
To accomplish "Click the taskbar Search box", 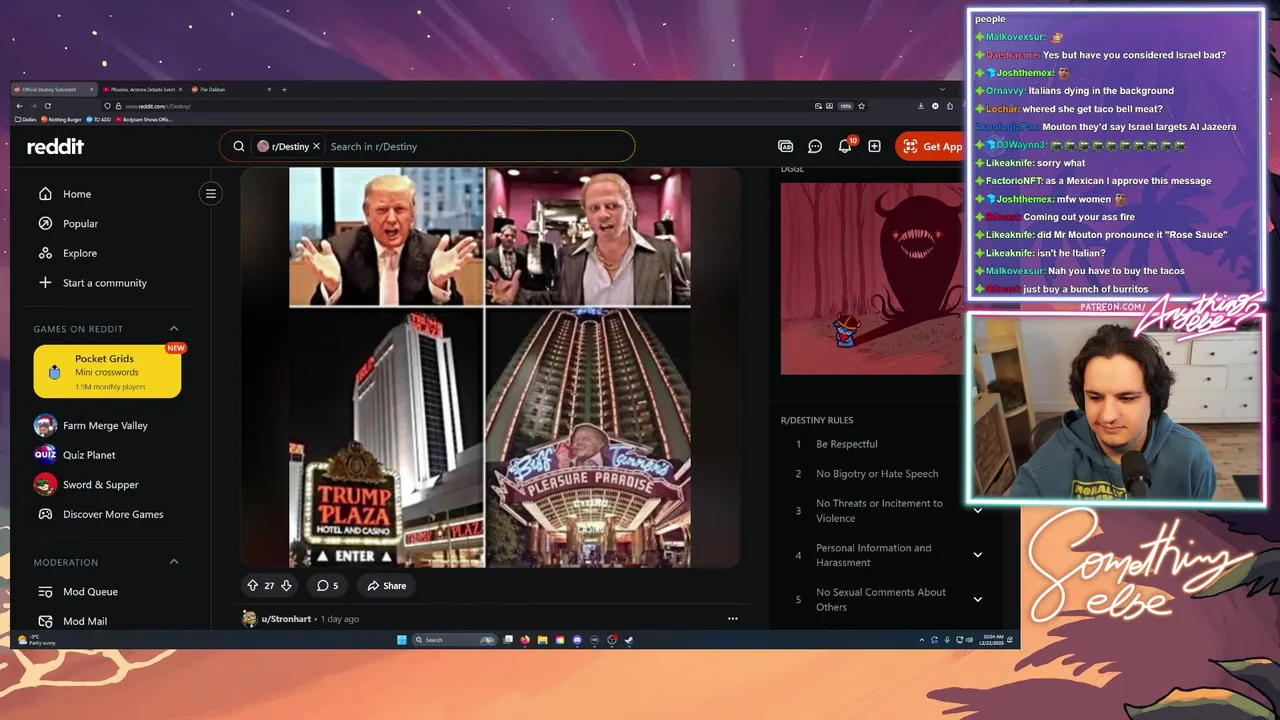I will 454,640.
